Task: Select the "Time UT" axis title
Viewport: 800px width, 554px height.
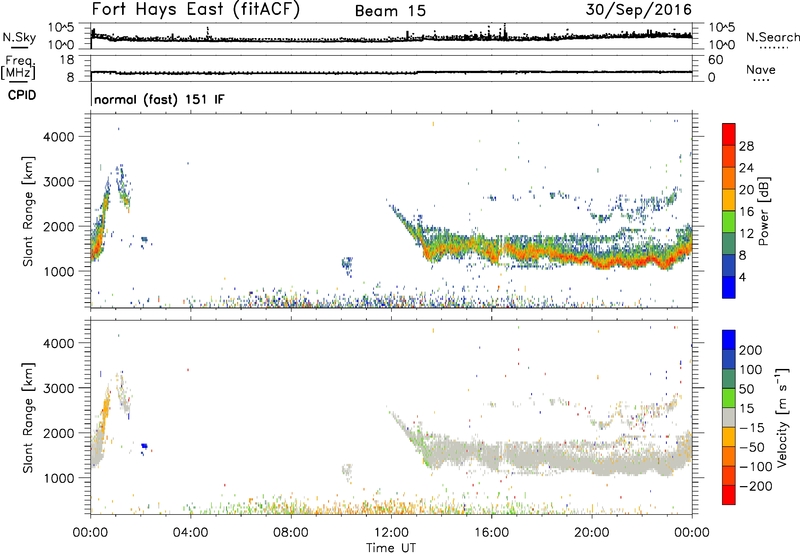Action: (x=391, y=548)
